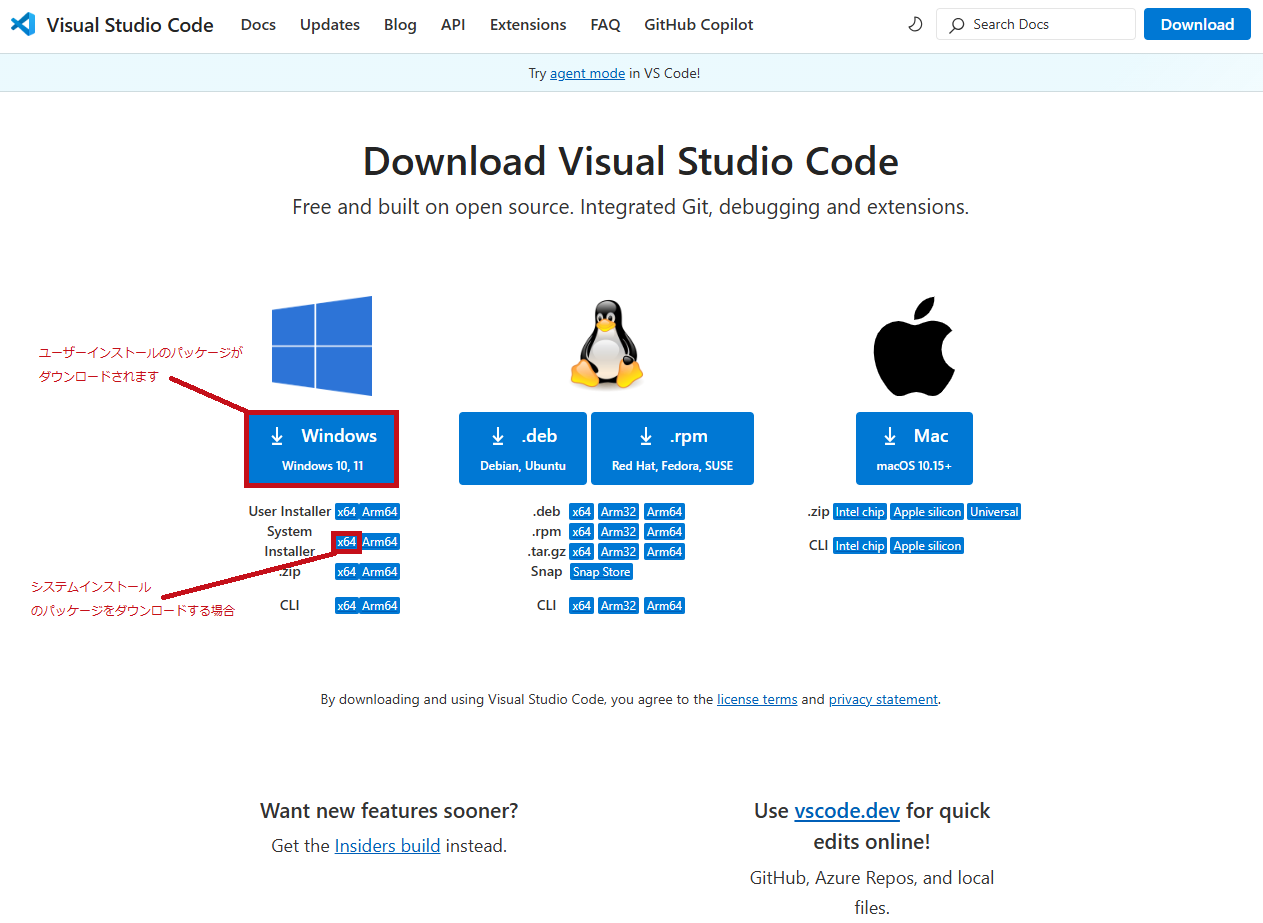
Task: Download the .rpm Red Hat package
Action: 672,448
